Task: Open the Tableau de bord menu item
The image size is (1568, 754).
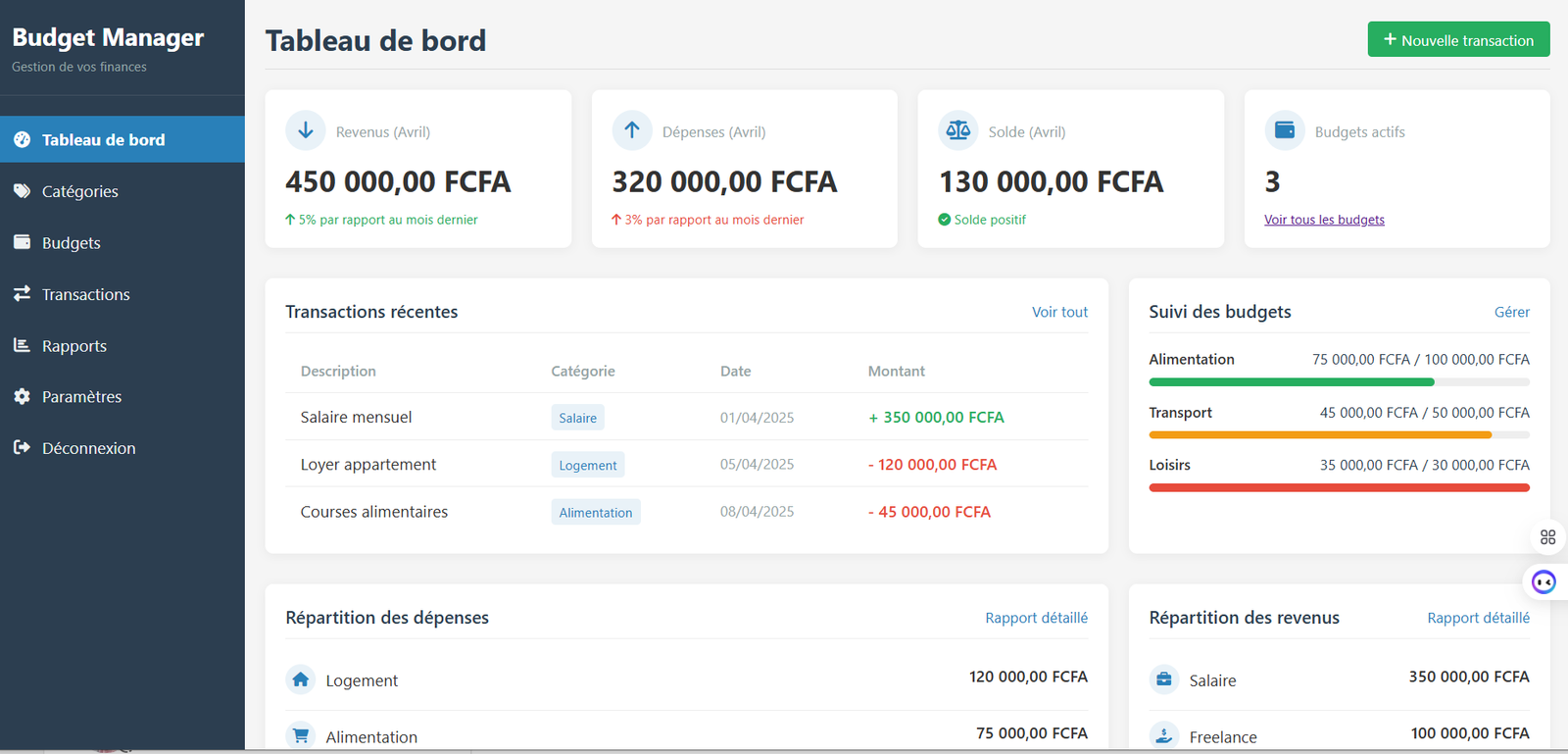Action: pos(122,139)
